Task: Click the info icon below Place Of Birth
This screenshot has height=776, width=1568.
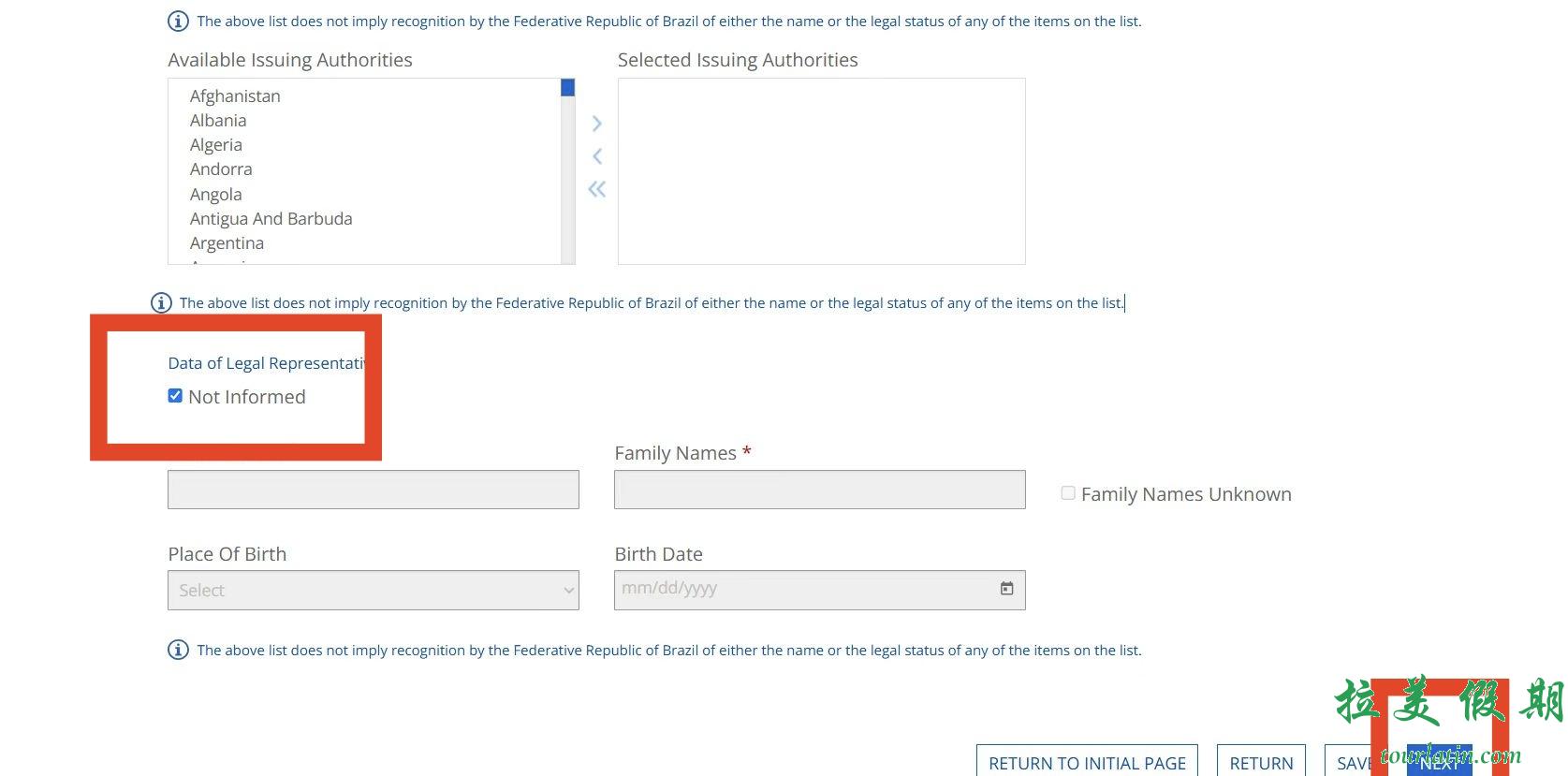Action: [178, 651]
